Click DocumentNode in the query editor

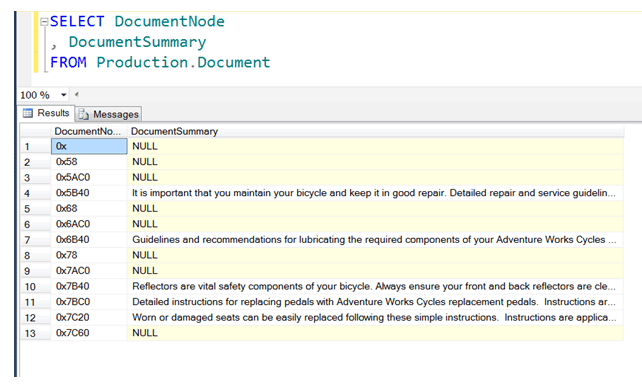coord(170,21)
